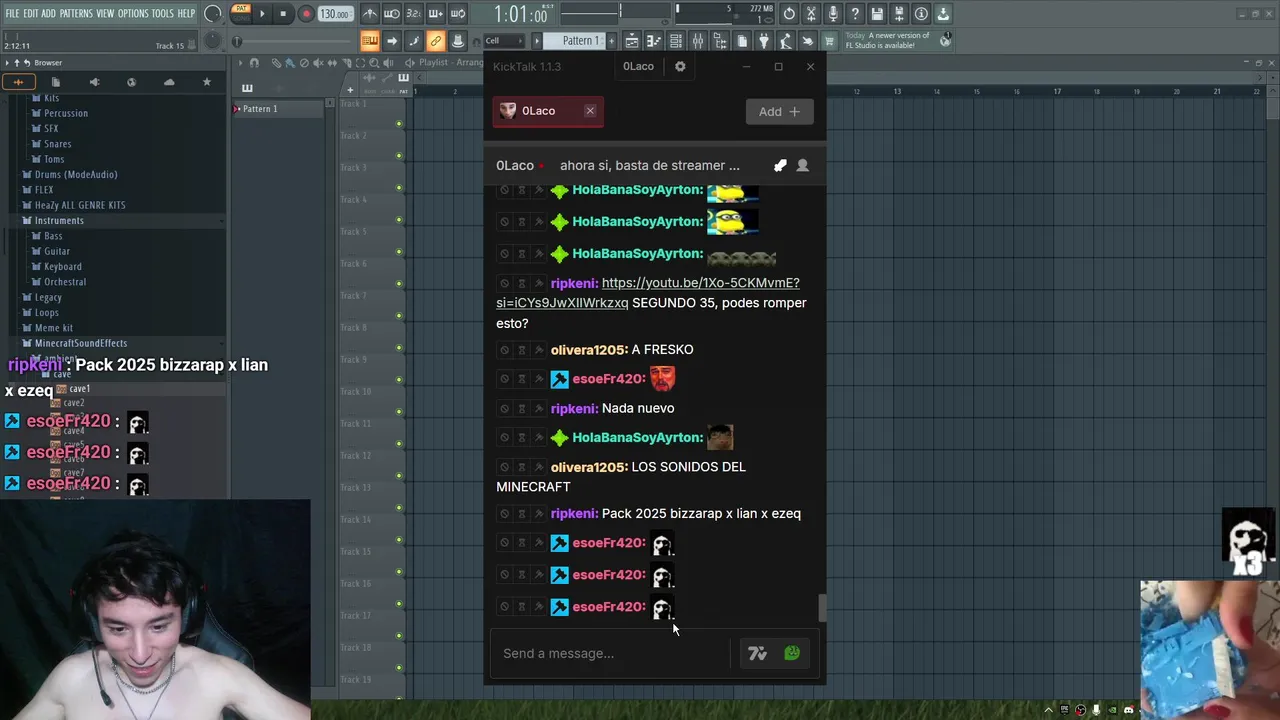This screenshot has width=1280, height=720.
Task: Select the browser speaker sounds tab
Action: point(94,82)
